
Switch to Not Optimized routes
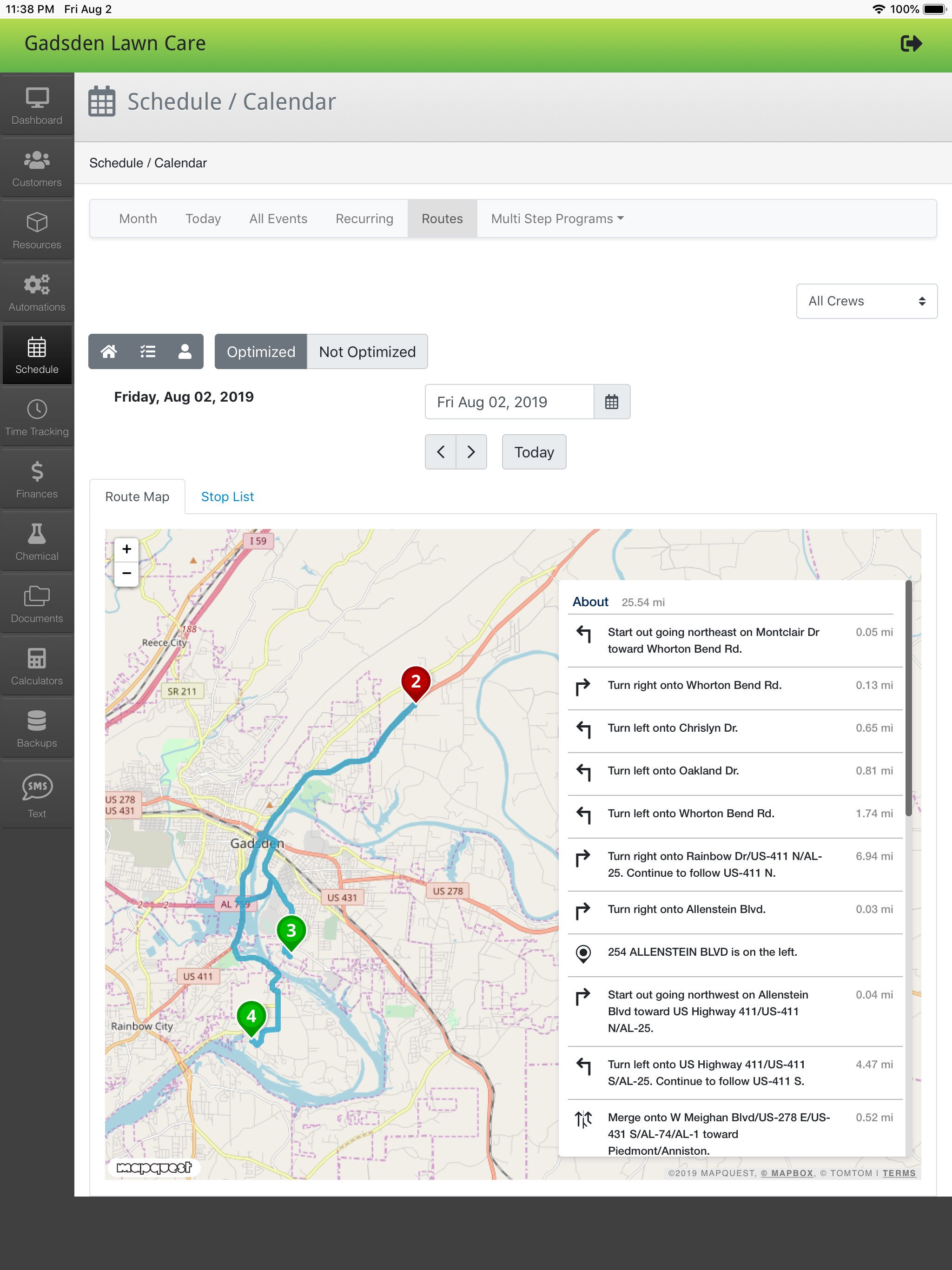click(x=367, y=351)
